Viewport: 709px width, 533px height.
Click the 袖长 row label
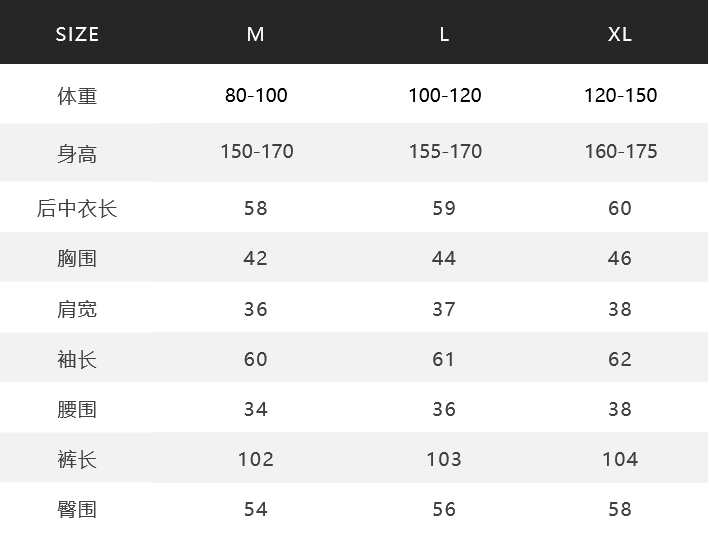coord(77,359)
